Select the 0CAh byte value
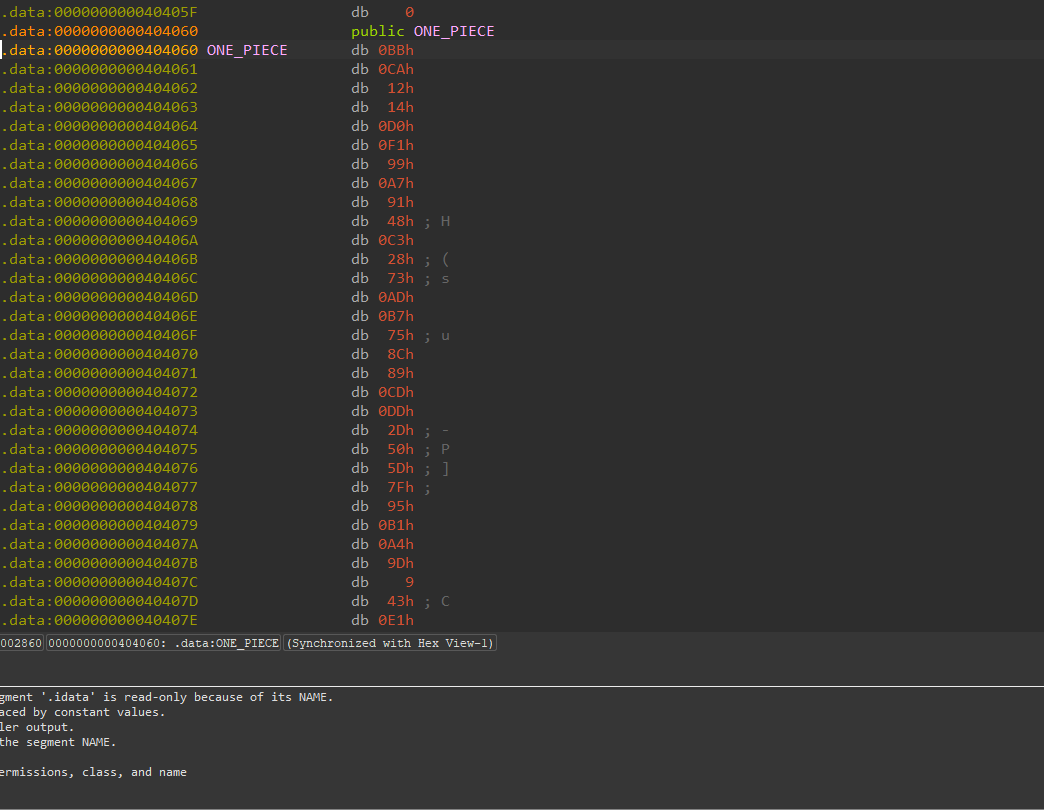This screenshot has width=1044, height=810. 395,69
